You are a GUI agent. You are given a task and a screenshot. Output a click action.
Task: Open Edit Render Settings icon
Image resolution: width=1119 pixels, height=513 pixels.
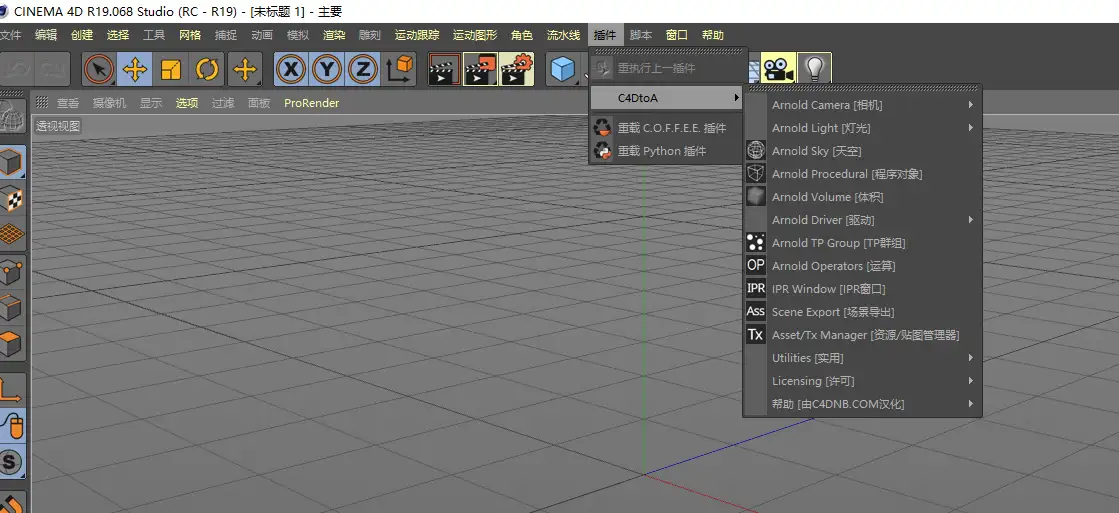[517, 69]
